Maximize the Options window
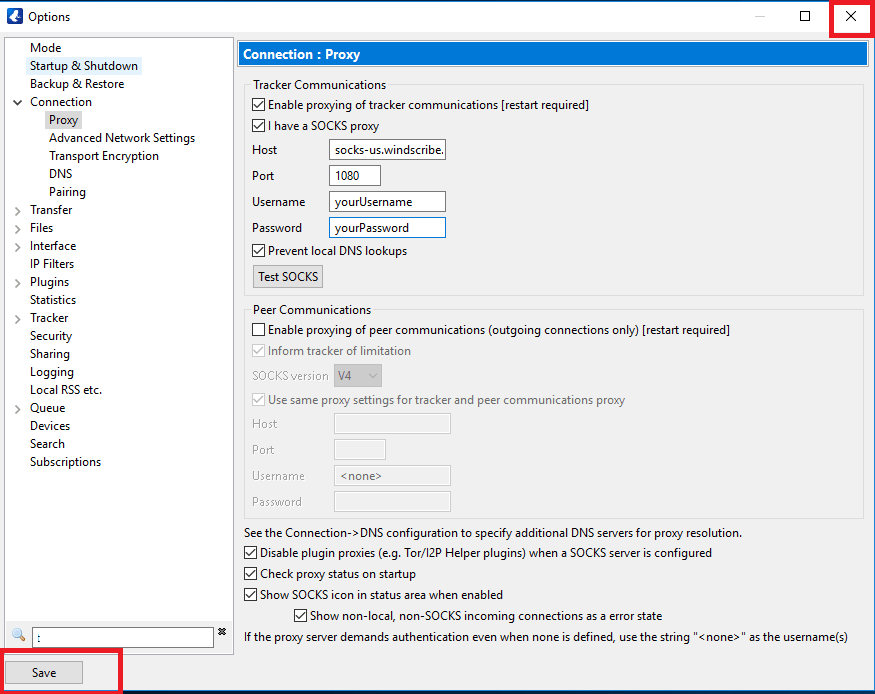 point(805,16)
